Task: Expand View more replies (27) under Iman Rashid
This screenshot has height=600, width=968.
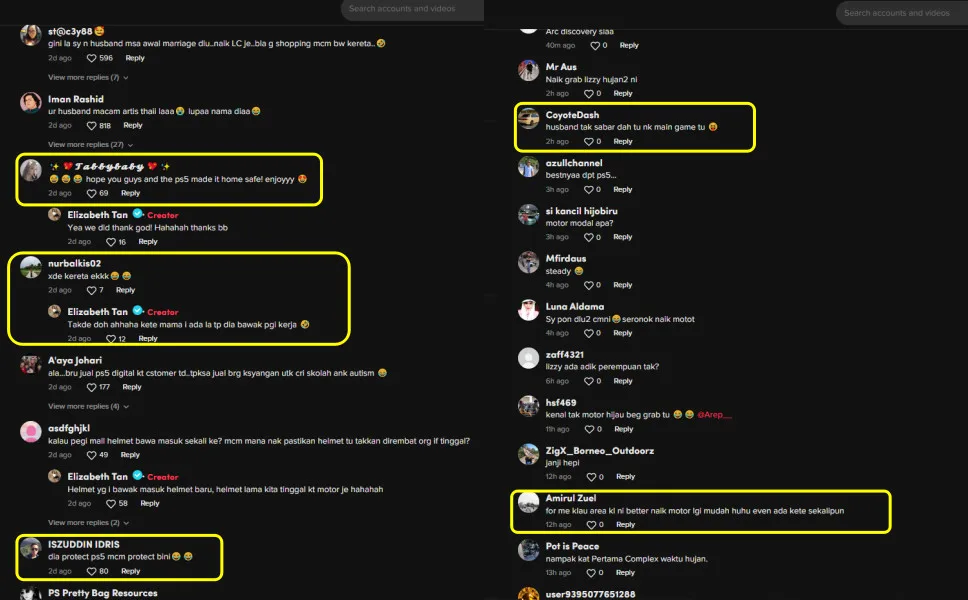Action: (90, 144)
